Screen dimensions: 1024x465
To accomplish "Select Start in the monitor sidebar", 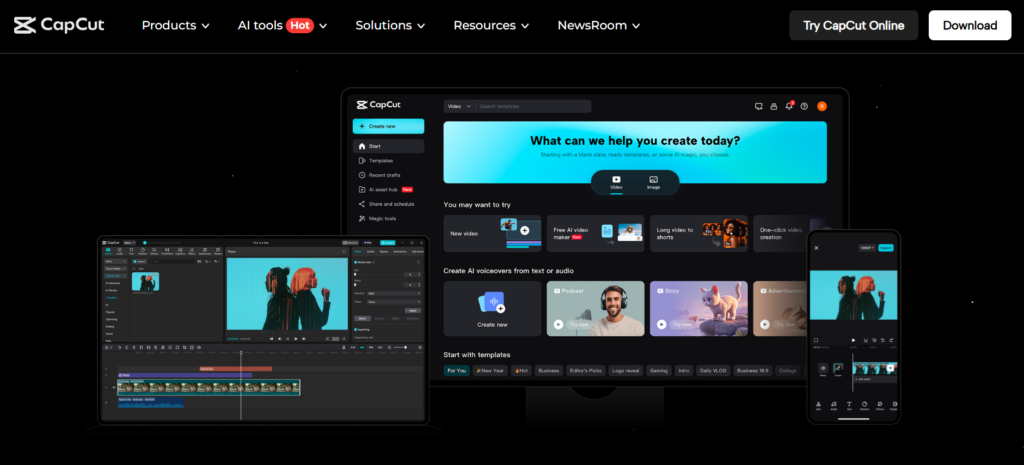I will pyautogui.click(x=389, y=146).
